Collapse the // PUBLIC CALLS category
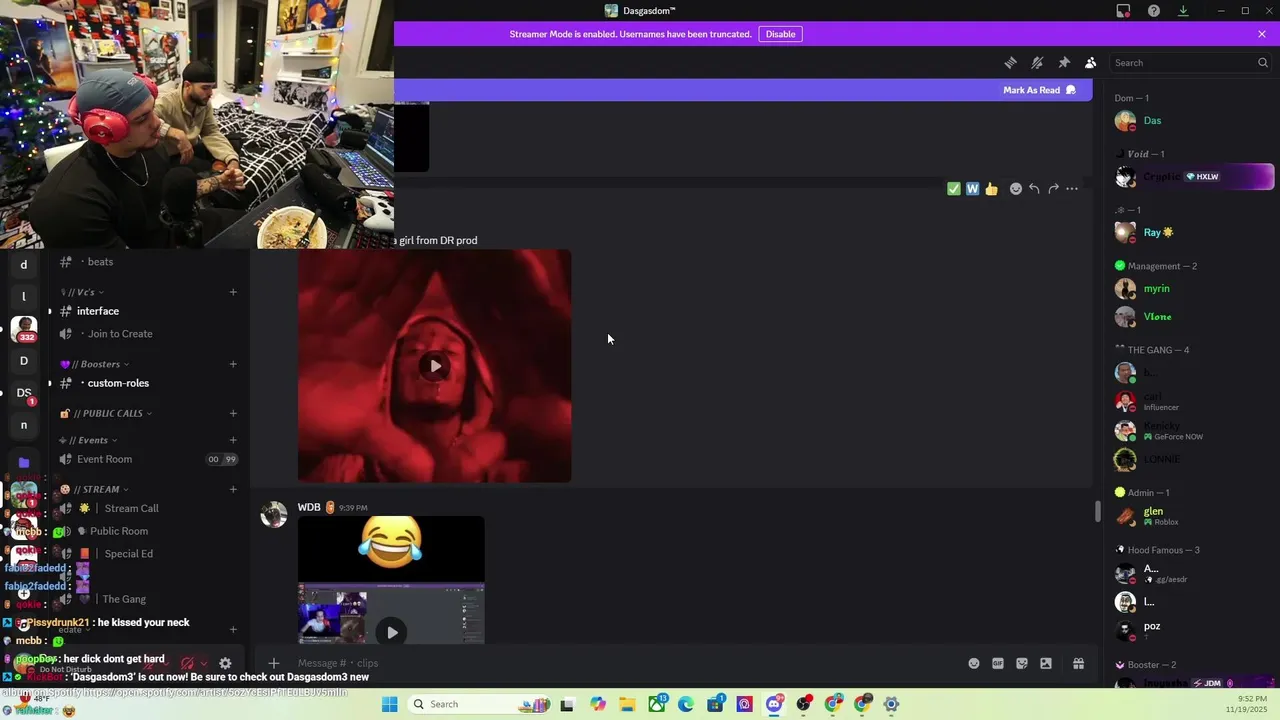Image resolution: width=1280 pixels, height=720 pixels. [x=106, y=413]
